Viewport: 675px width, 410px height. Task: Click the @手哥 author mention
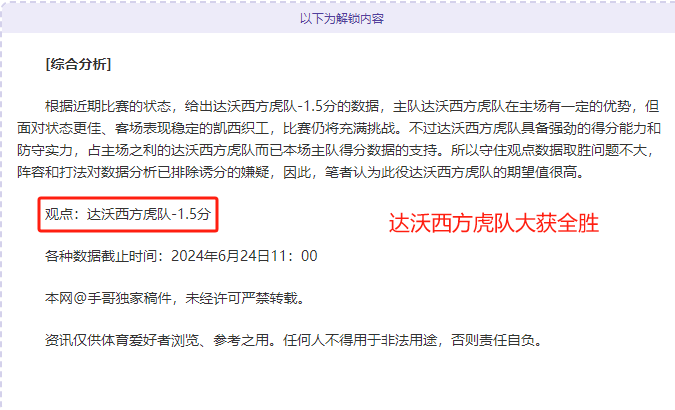(94, 298)
